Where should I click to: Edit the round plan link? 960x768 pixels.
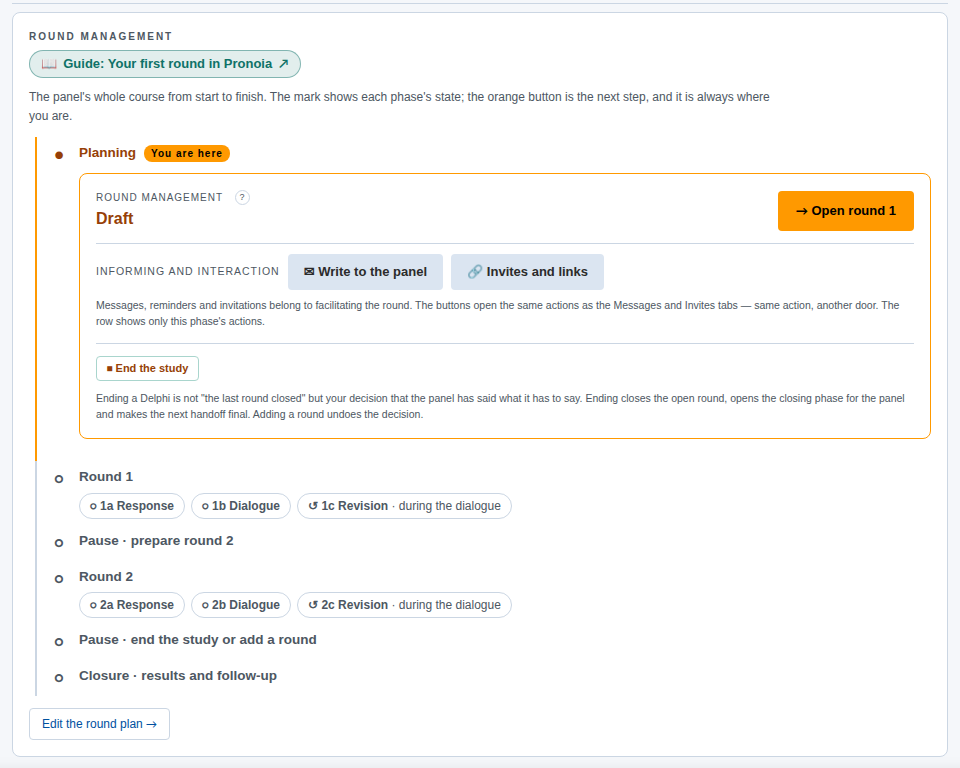[x=99, y=724]
